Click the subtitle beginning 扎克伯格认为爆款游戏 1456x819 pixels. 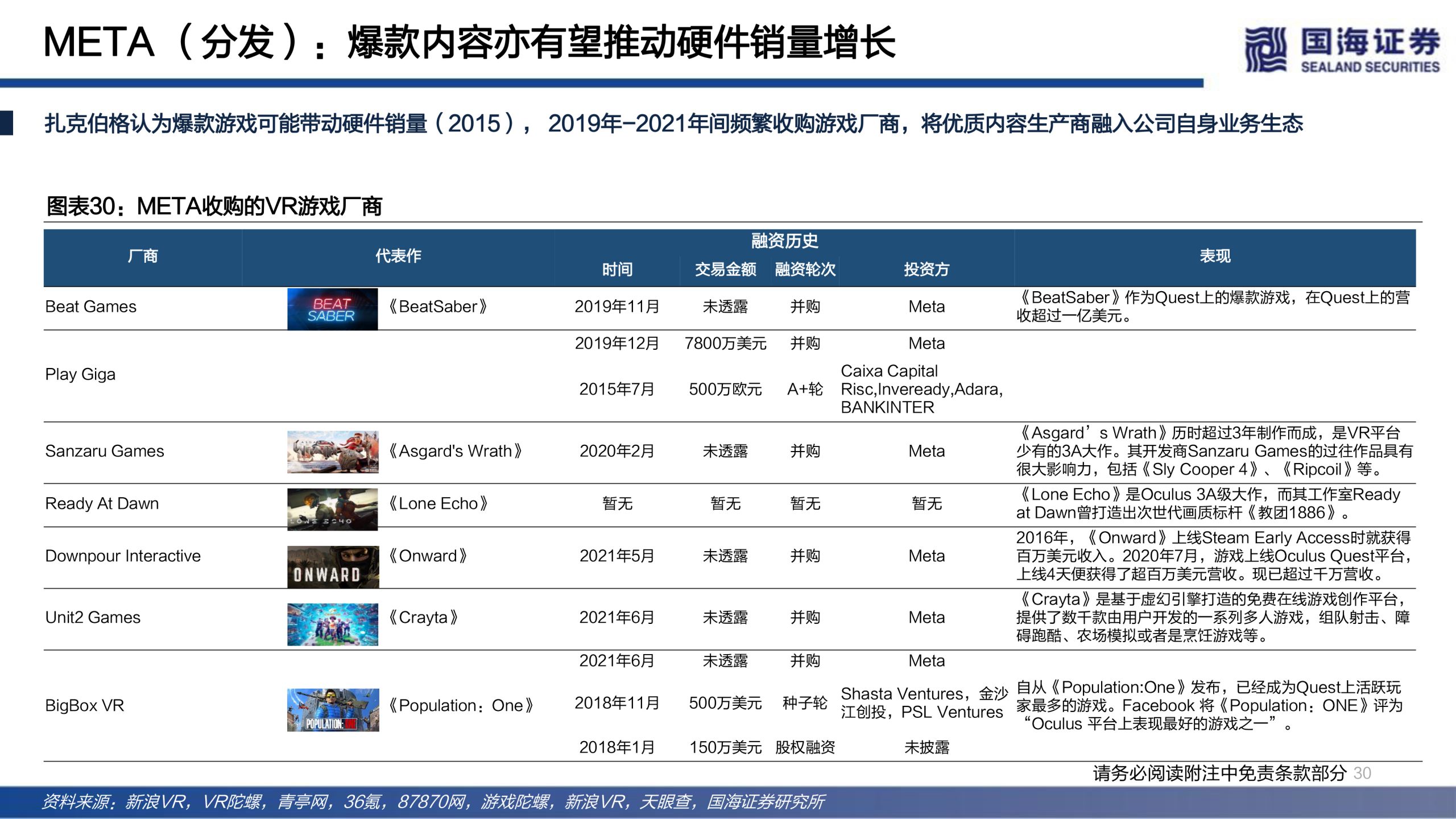tap(673, 123)
